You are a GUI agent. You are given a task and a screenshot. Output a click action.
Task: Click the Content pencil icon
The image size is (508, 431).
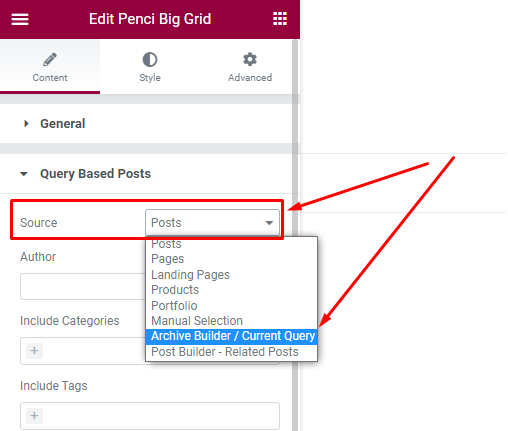click(50, 60)
